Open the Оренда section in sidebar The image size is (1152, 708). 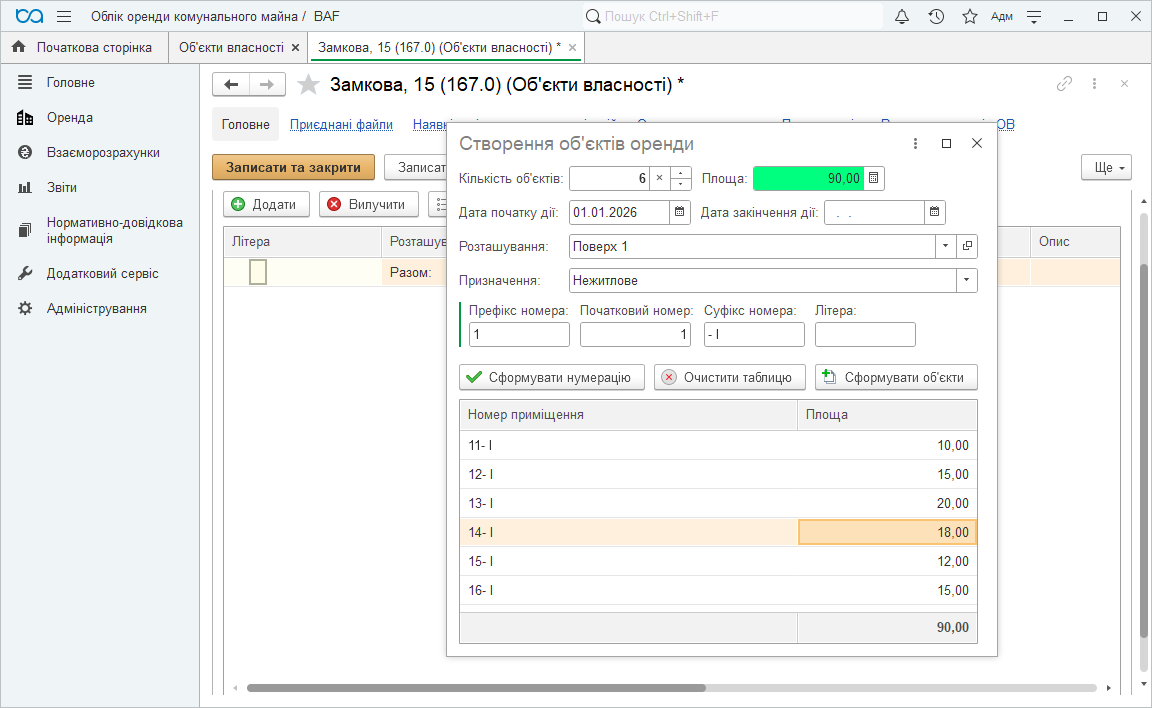70,118
